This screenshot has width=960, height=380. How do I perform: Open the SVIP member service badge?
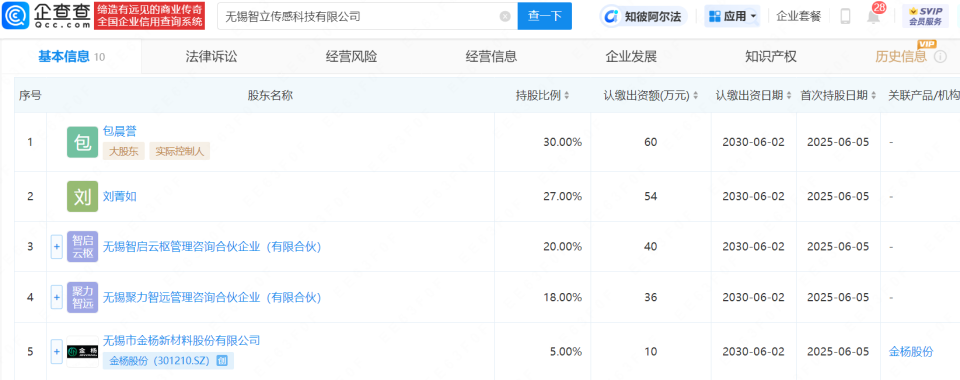click(x=925, y=17)
